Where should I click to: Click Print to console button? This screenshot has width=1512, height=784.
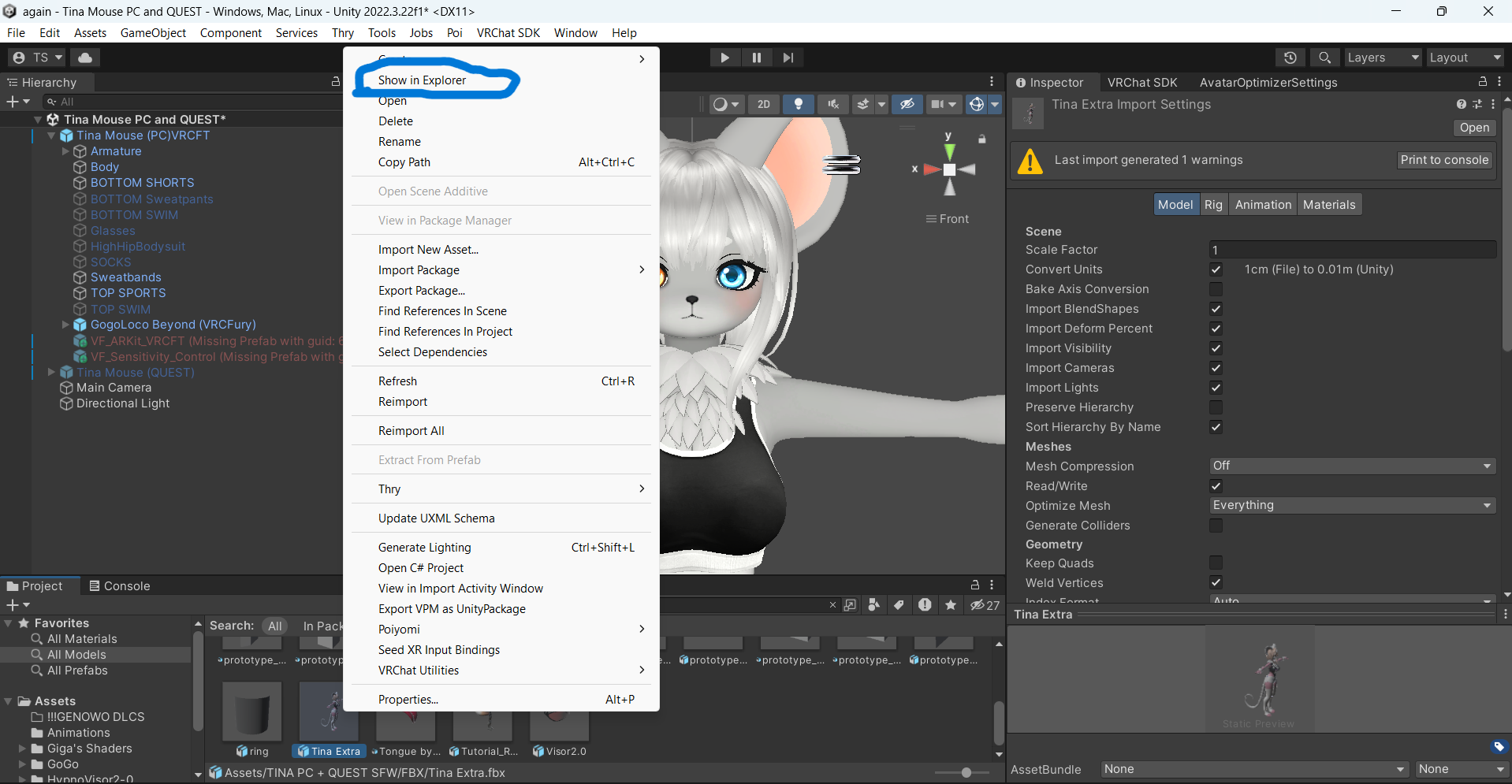coord(1444,160)
